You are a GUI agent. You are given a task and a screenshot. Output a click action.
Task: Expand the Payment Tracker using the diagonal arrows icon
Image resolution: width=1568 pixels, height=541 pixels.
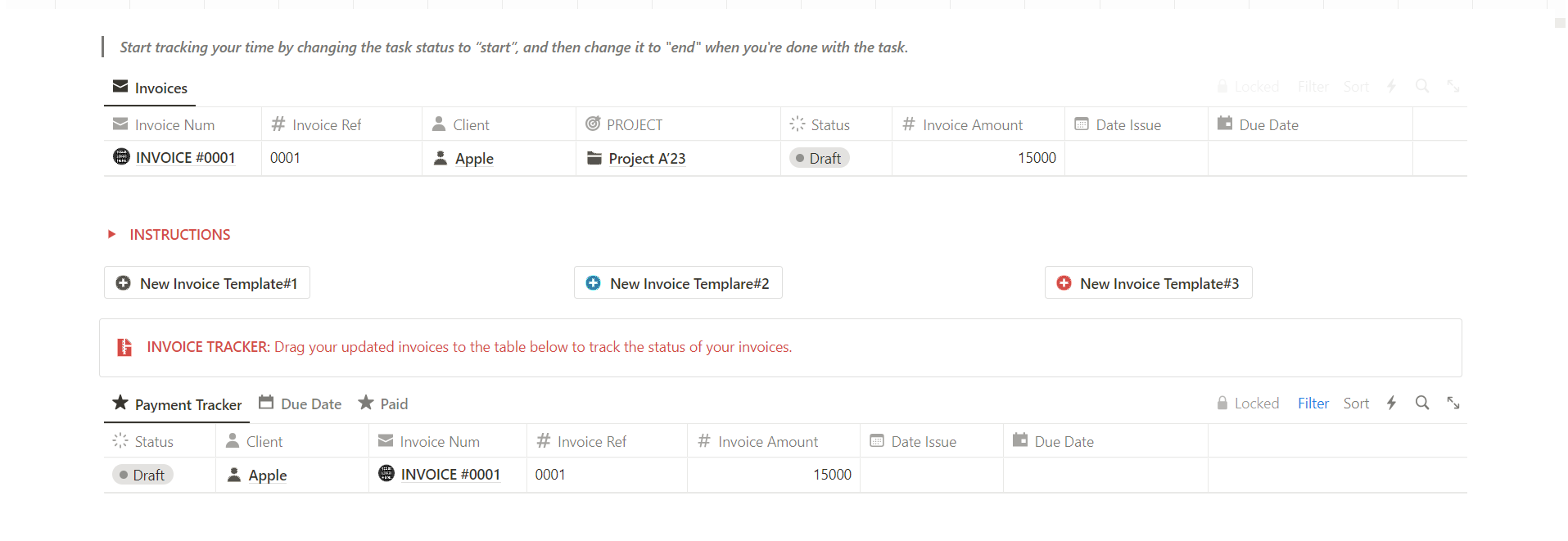click(1453, 403)
